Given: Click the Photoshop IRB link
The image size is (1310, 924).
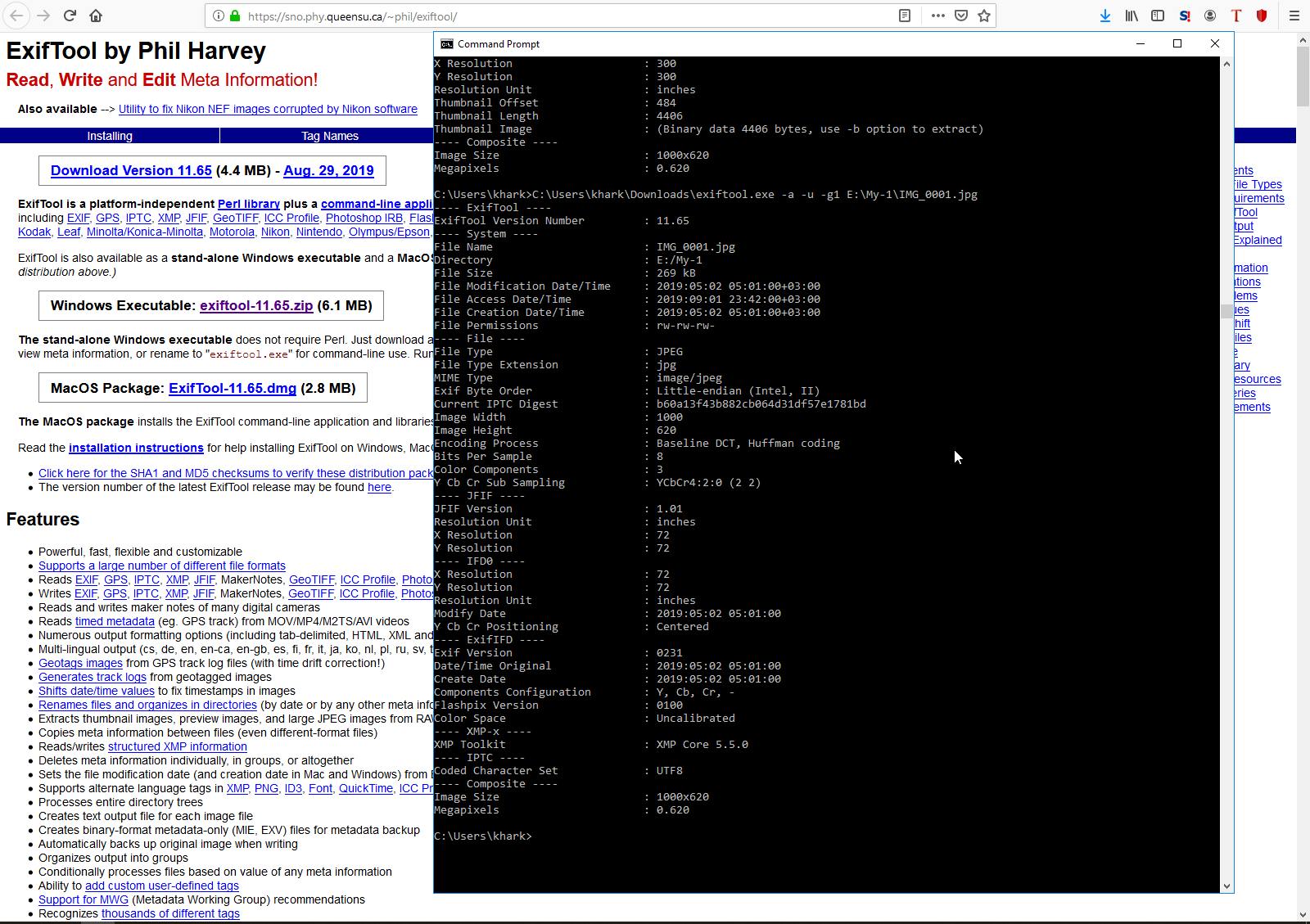Looking at the screenshot, I should [364, 218].
